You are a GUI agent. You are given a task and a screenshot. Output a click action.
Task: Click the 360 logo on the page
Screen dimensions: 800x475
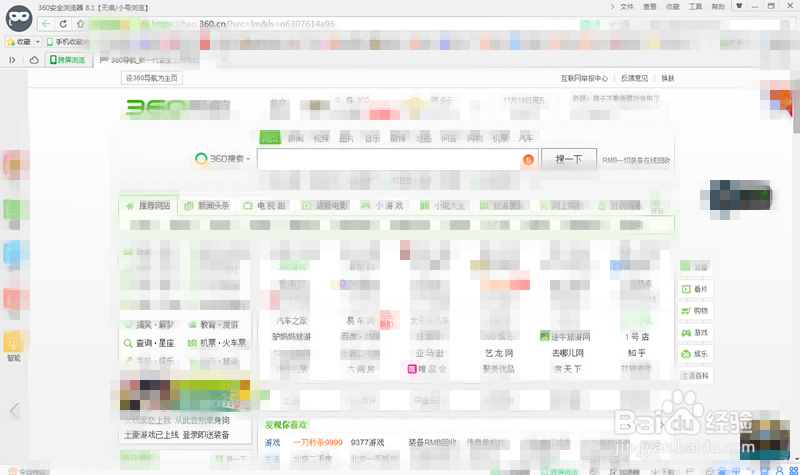[x=177, y=107]
